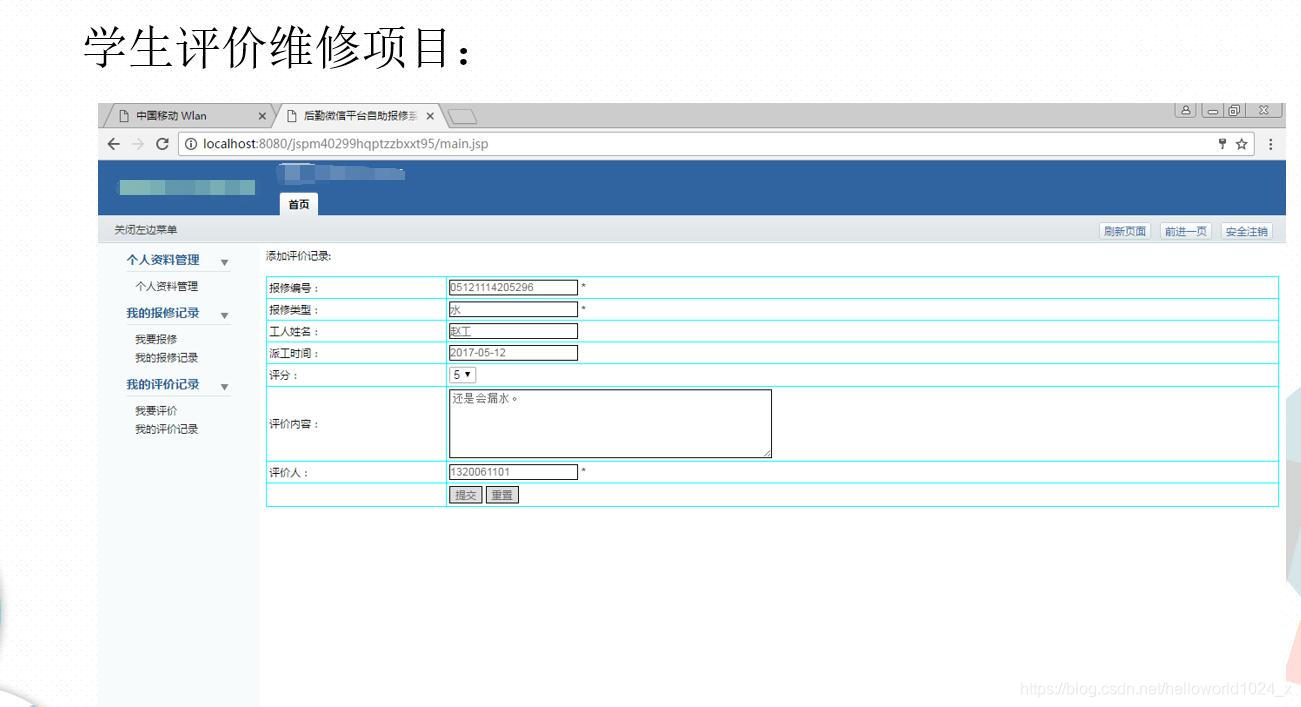
Task: Close the 中国移动 Wlan tab
Action: click(x=263, y=116)
